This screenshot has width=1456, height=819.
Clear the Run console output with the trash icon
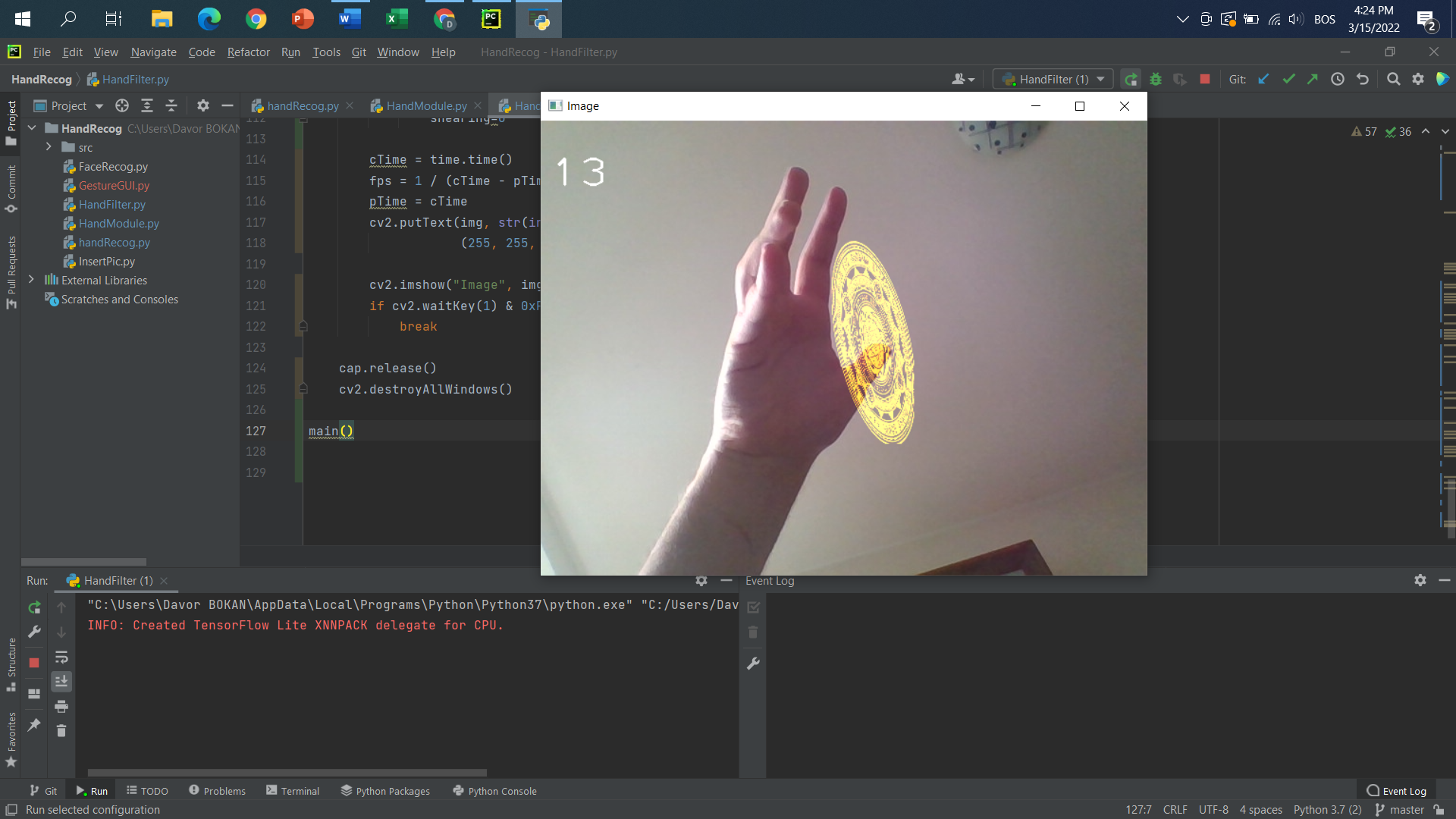click(x=61, y=730)
